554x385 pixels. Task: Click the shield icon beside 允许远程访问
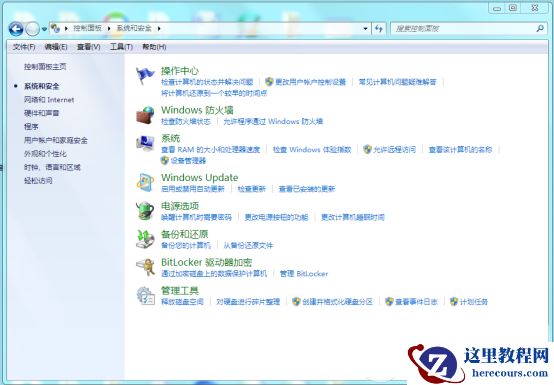367,149
